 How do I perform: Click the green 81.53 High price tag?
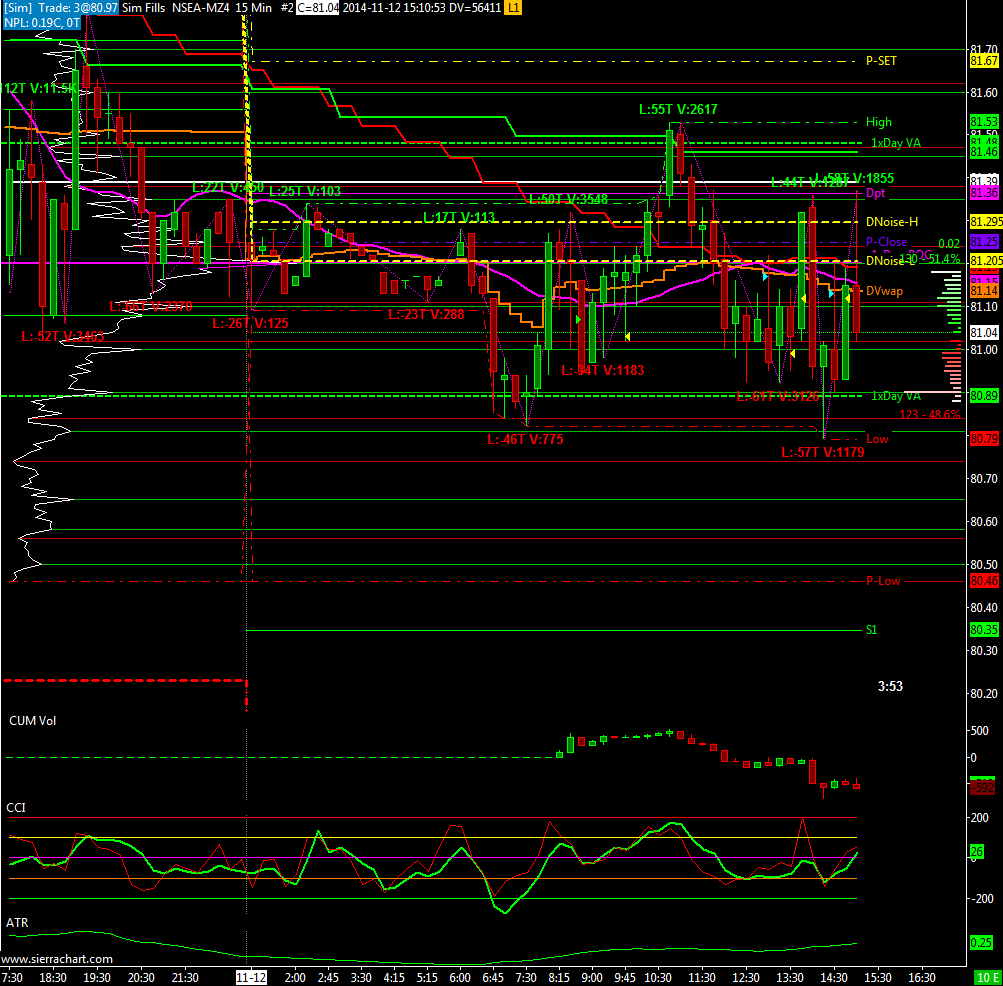(984, 122)
